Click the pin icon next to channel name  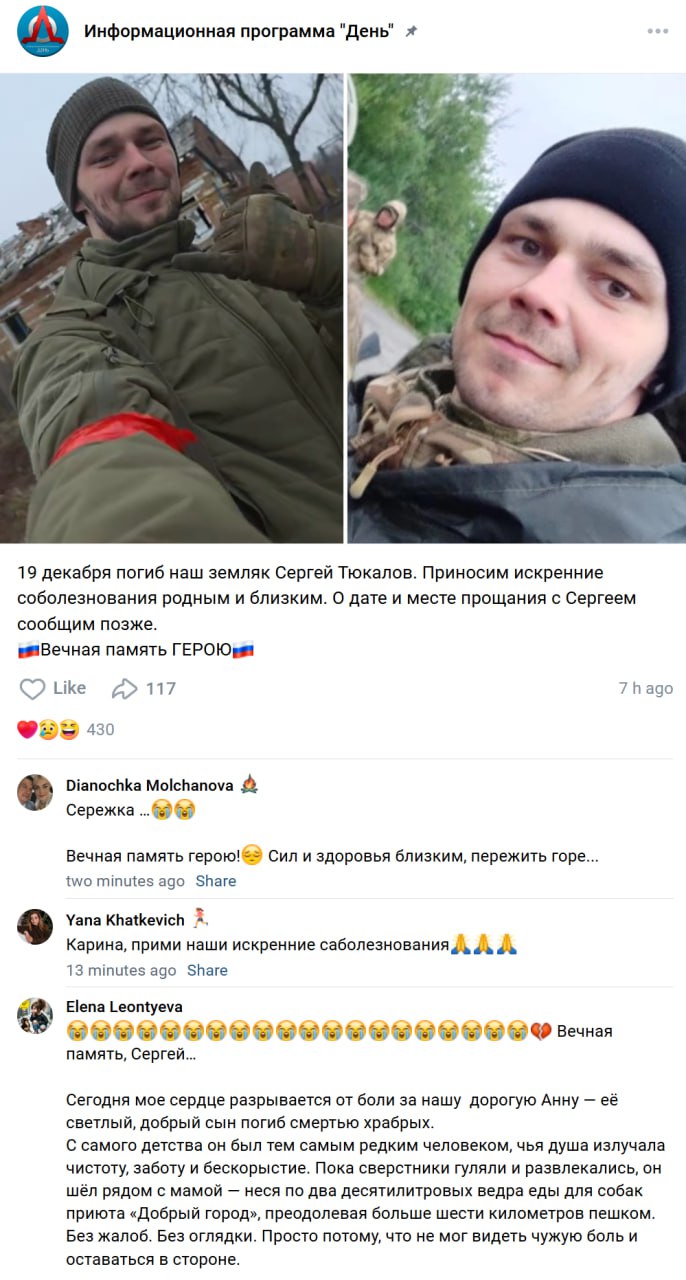pyautogui.click(x=411, y=31)
